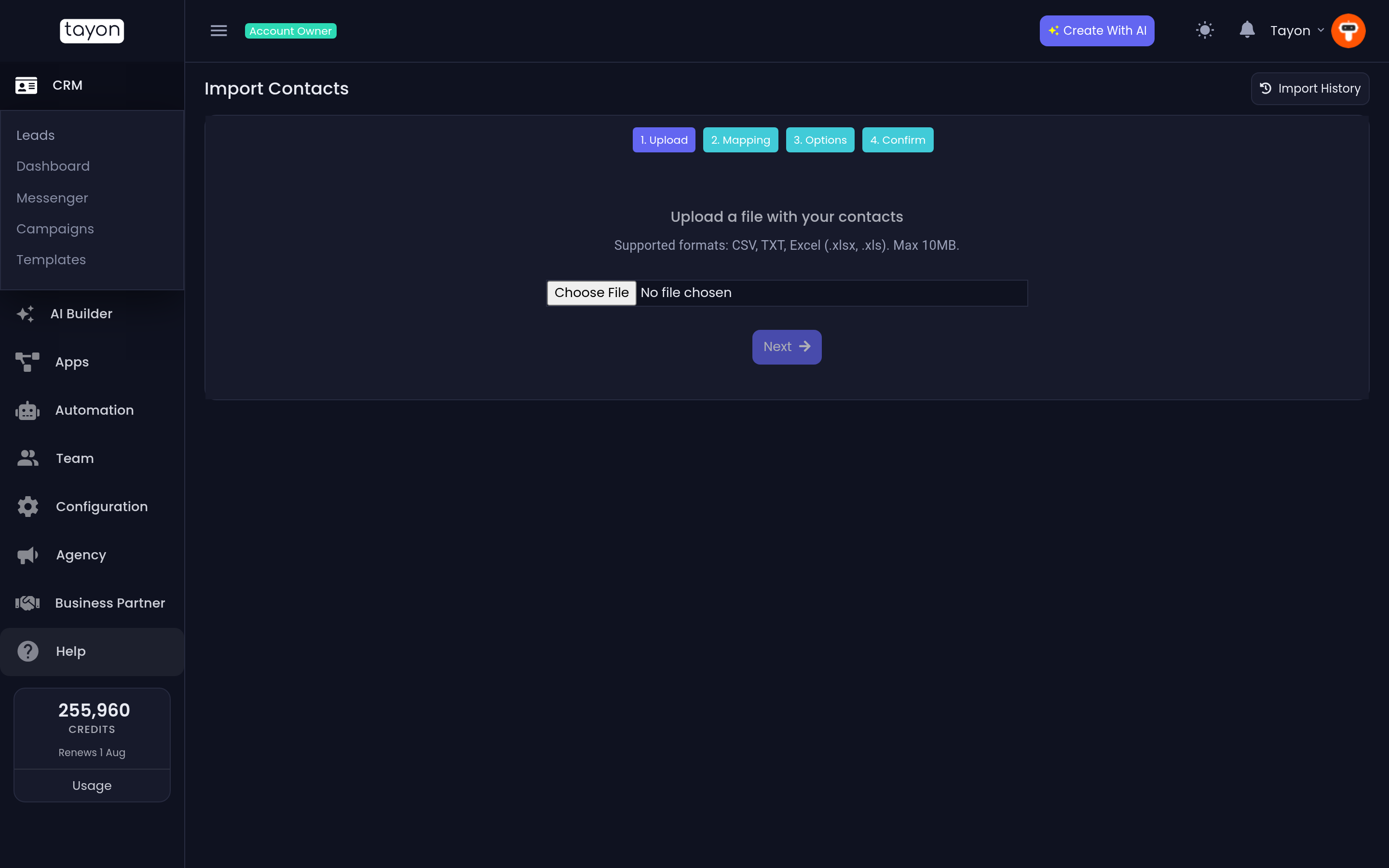This screenshot has width=1389, height=868.
Task: Click the Apps diagram icon
Action: 27,362
